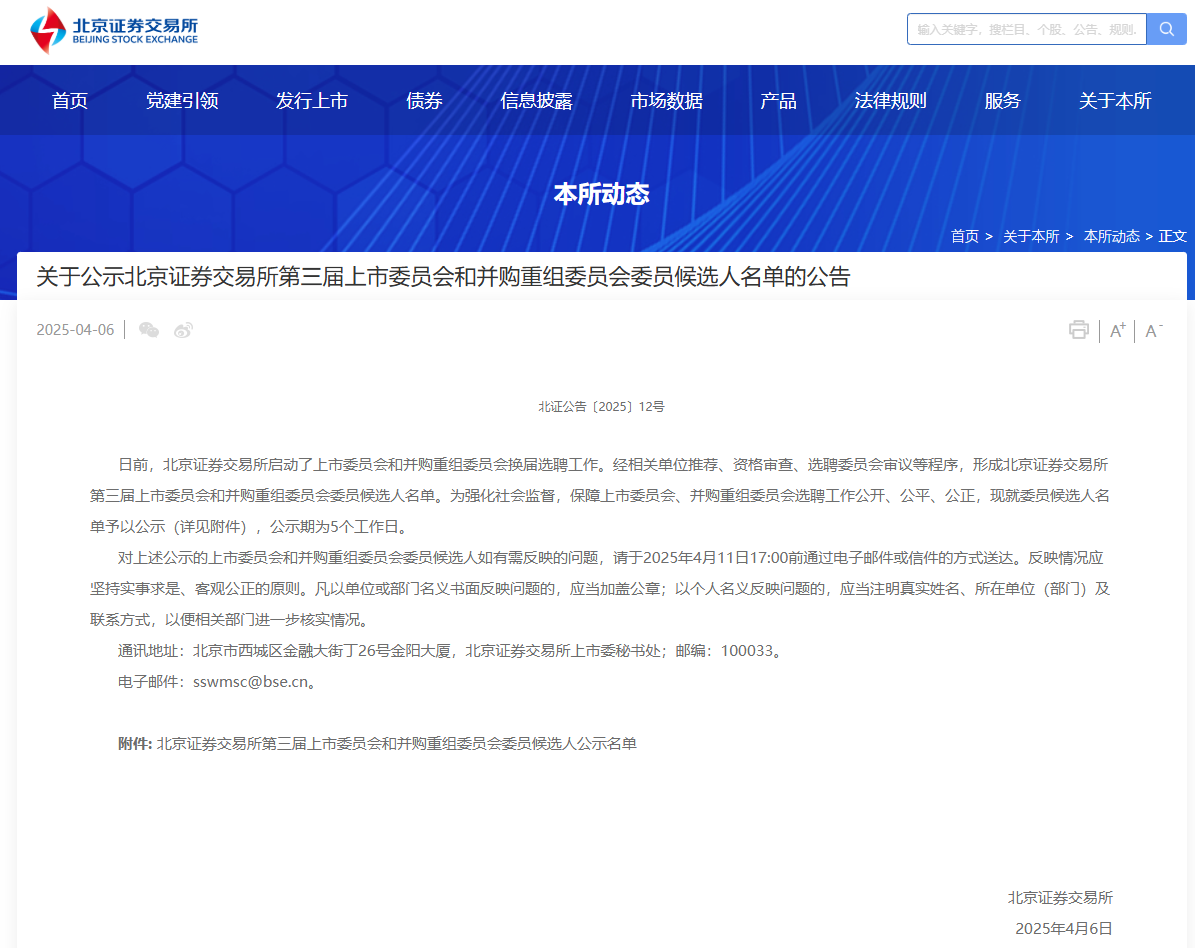Screen dimensions: 1195x948
Task: Open the 服务 navigation menu
Action: click(1002, 101)
